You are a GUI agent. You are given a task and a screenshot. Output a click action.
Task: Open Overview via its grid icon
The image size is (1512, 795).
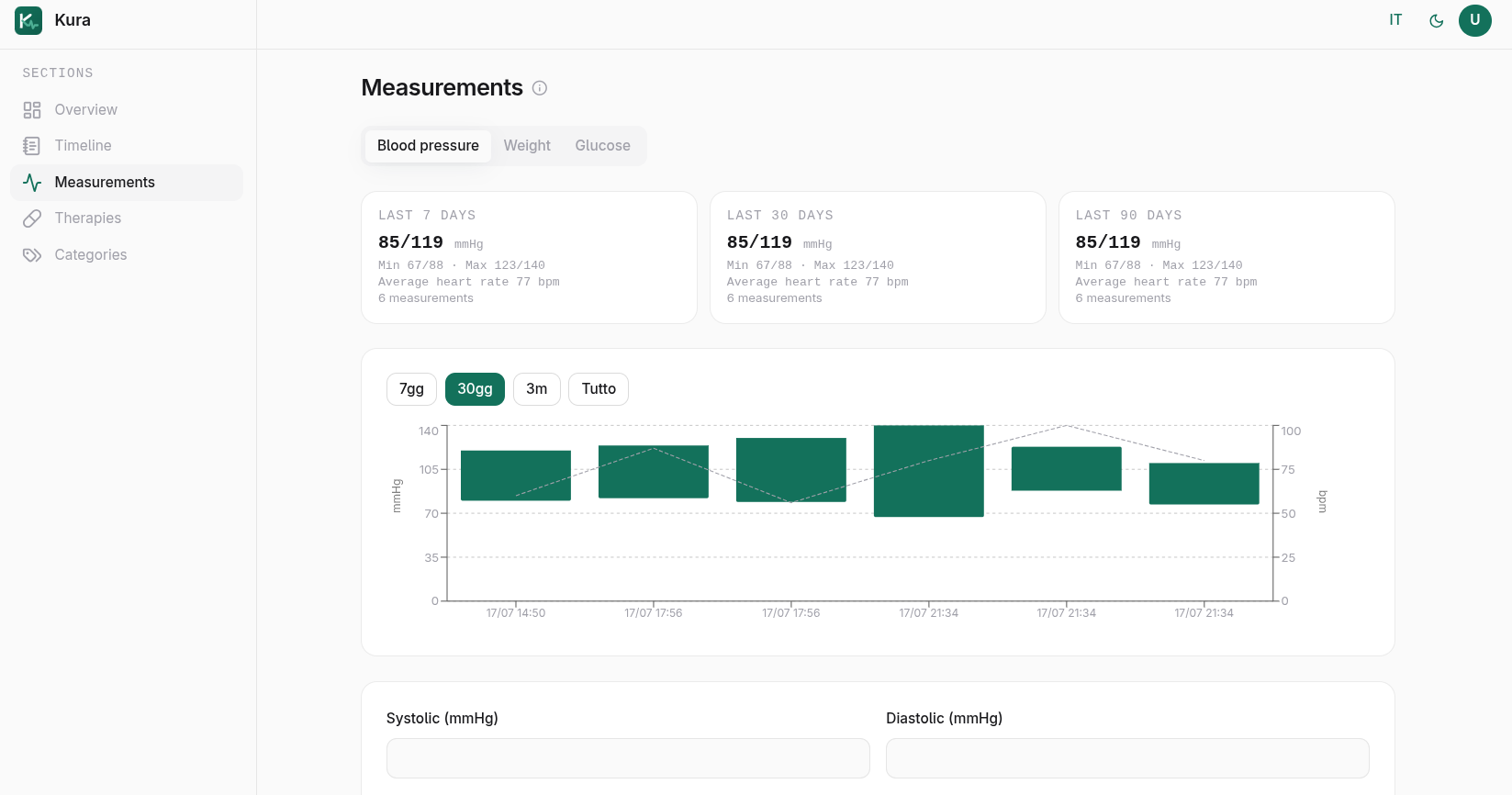(x=32, y=110)
